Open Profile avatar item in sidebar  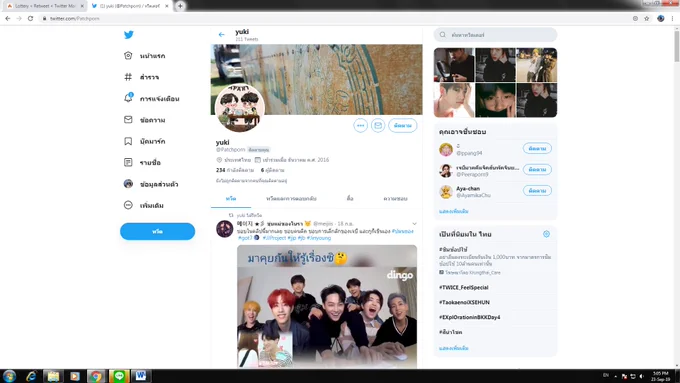[151, 184]
